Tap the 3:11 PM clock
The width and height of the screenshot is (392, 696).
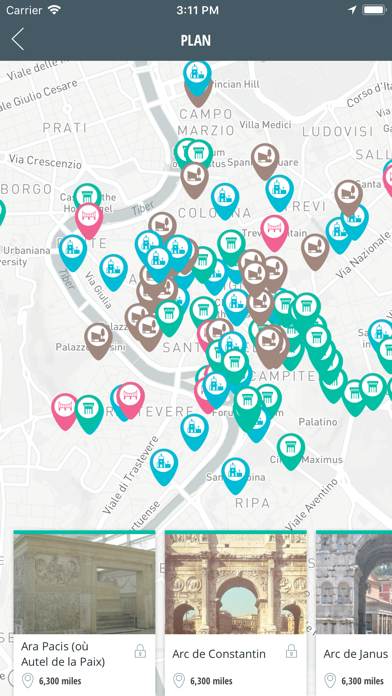pyautogui.click(x=197, y=10)
